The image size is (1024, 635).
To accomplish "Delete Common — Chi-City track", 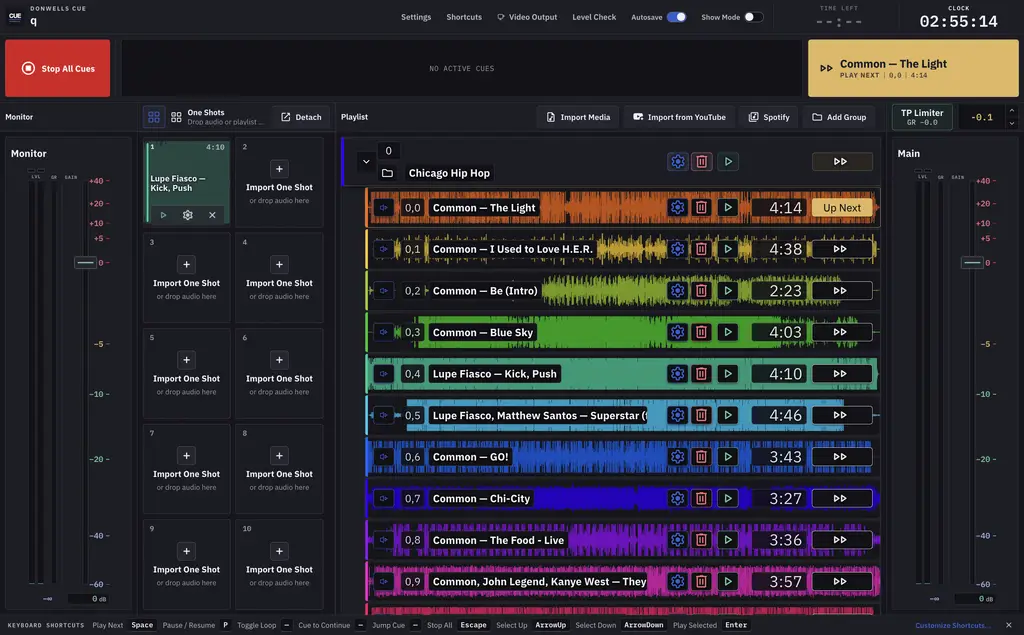I will [x=701, y=498].
